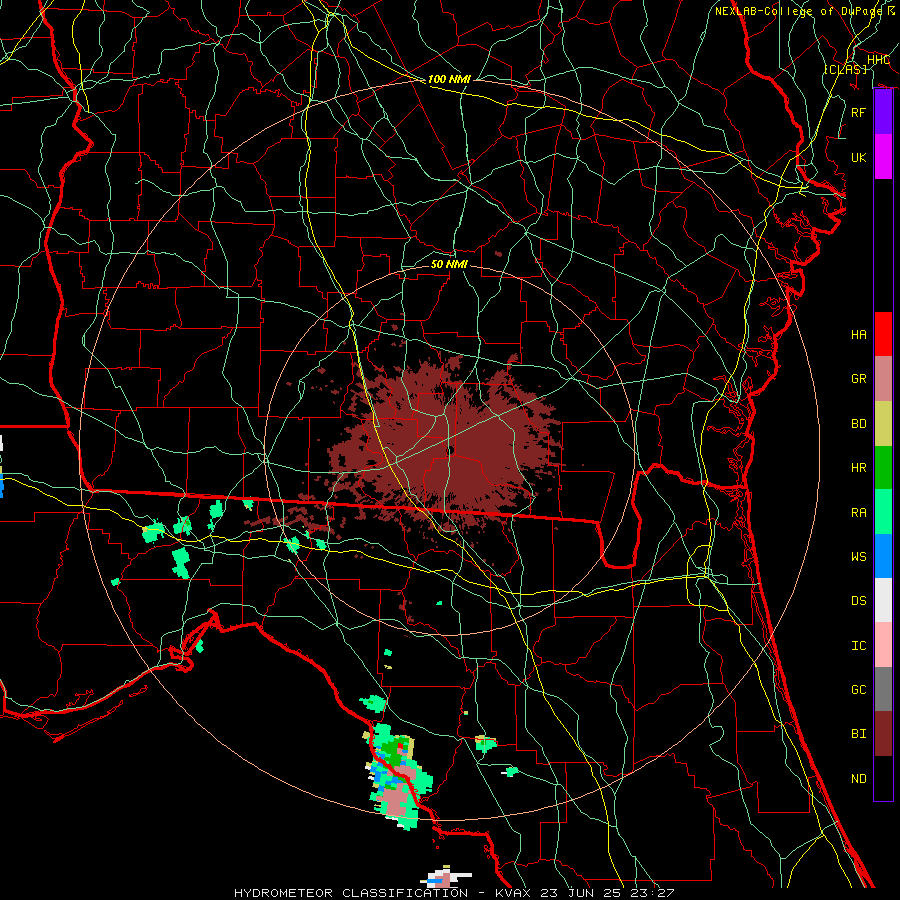Click the IC legend label
This screenshot has width=900, height=900.
858,646
